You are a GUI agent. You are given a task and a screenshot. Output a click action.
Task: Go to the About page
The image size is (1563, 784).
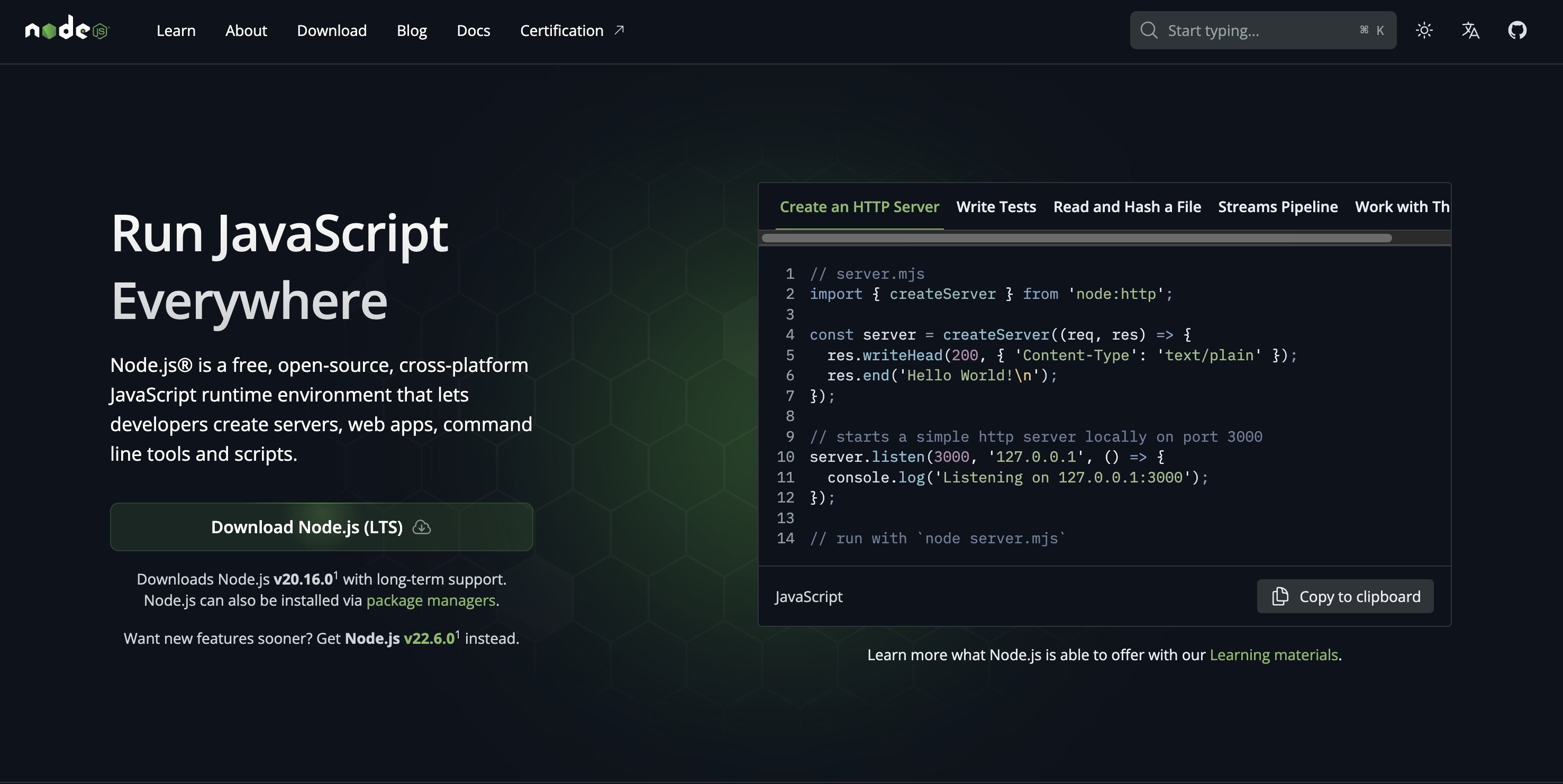(246, 30)
